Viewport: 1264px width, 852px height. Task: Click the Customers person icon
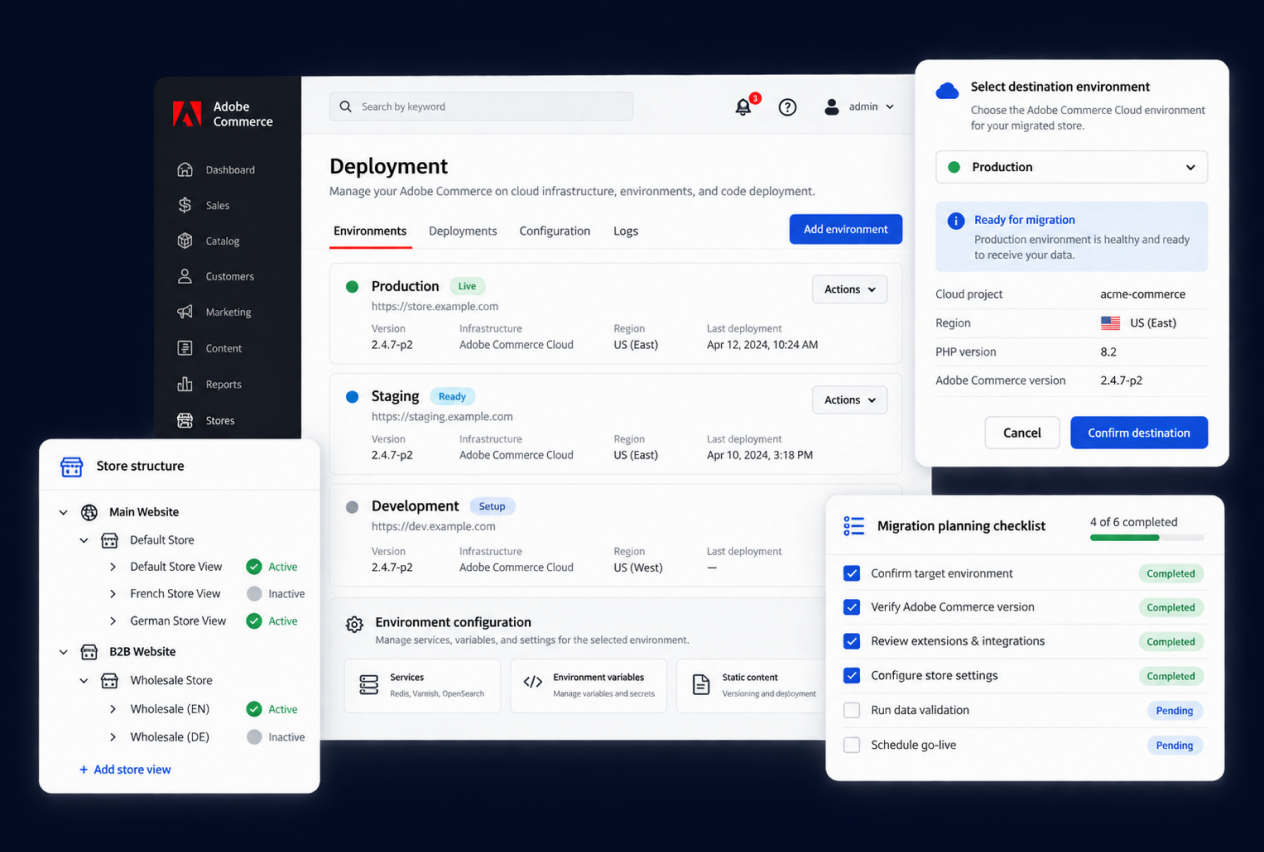(185, 276)
